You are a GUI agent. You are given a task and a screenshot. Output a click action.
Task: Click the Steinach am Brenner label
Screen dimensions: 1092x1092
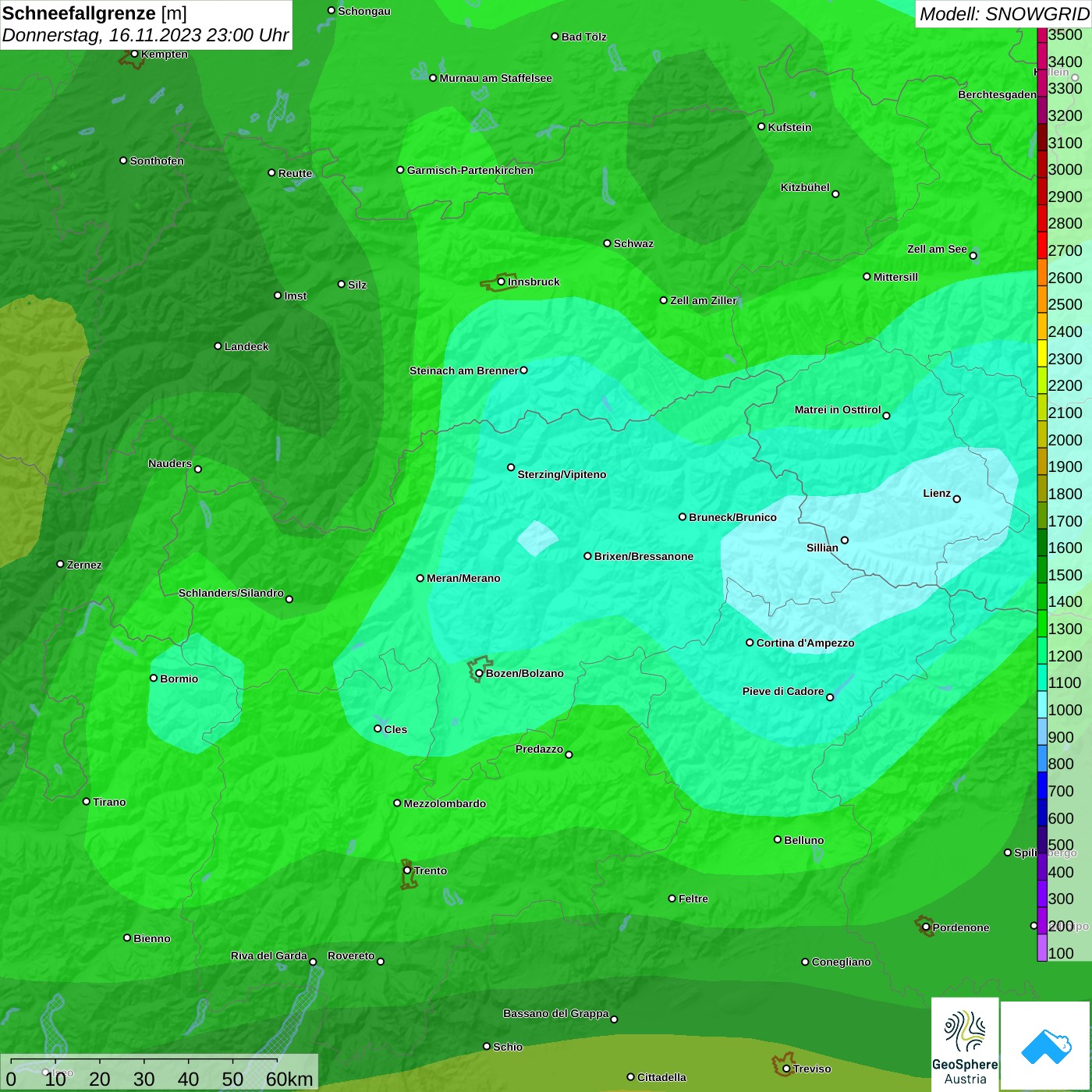pos(463,370)
